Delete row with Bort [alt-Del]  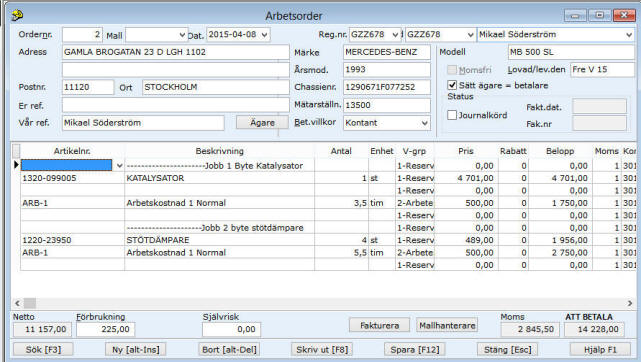tap(229, 350)
